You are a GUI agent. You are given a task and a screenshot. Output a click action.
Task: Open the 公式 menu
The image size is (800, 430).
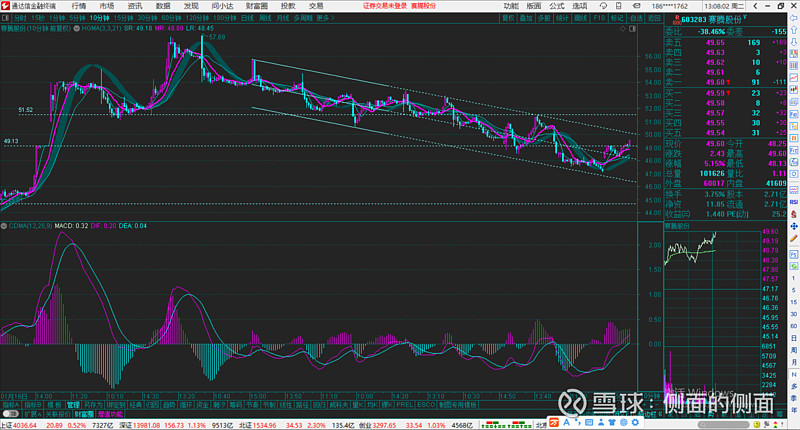[x=557, y=6]
